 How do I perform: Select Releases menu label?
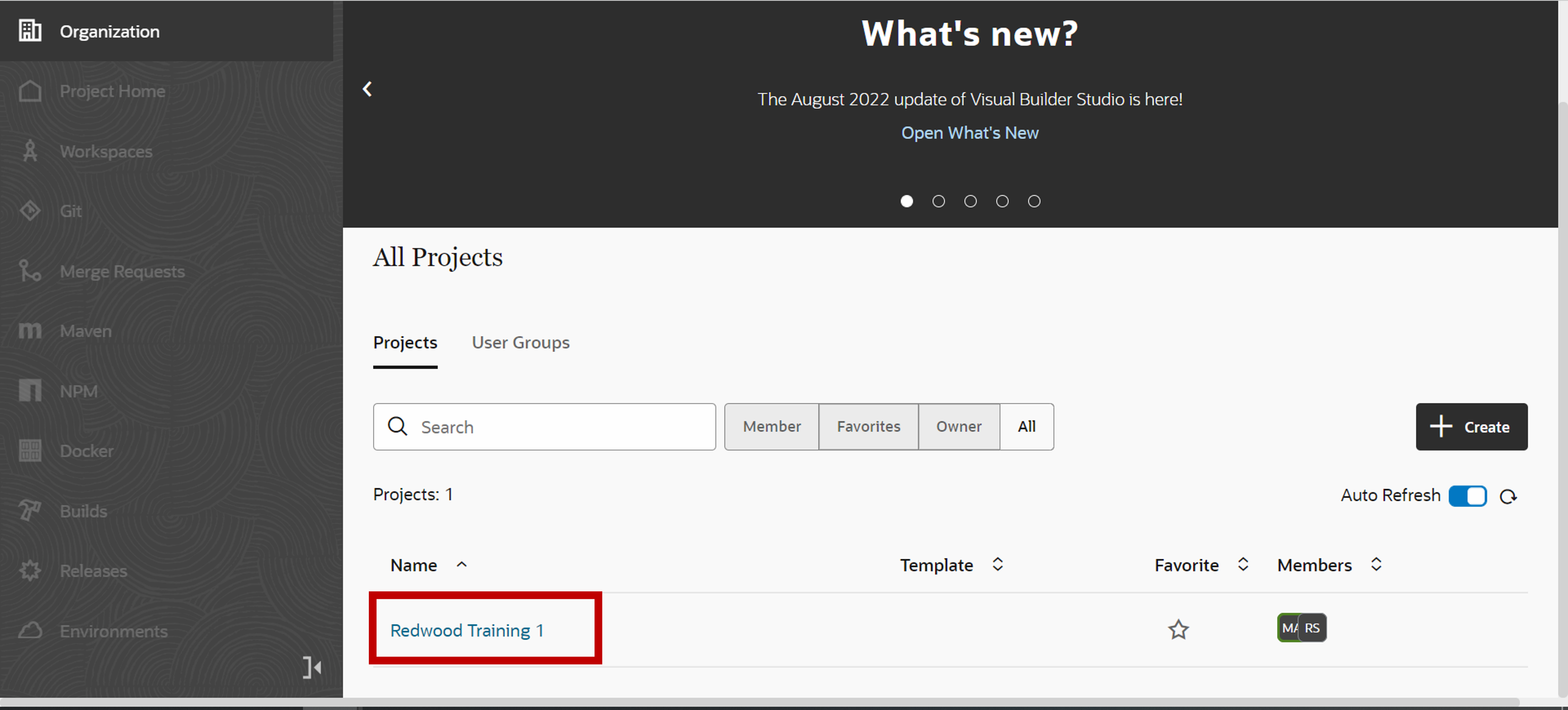[x=93, y=571]
